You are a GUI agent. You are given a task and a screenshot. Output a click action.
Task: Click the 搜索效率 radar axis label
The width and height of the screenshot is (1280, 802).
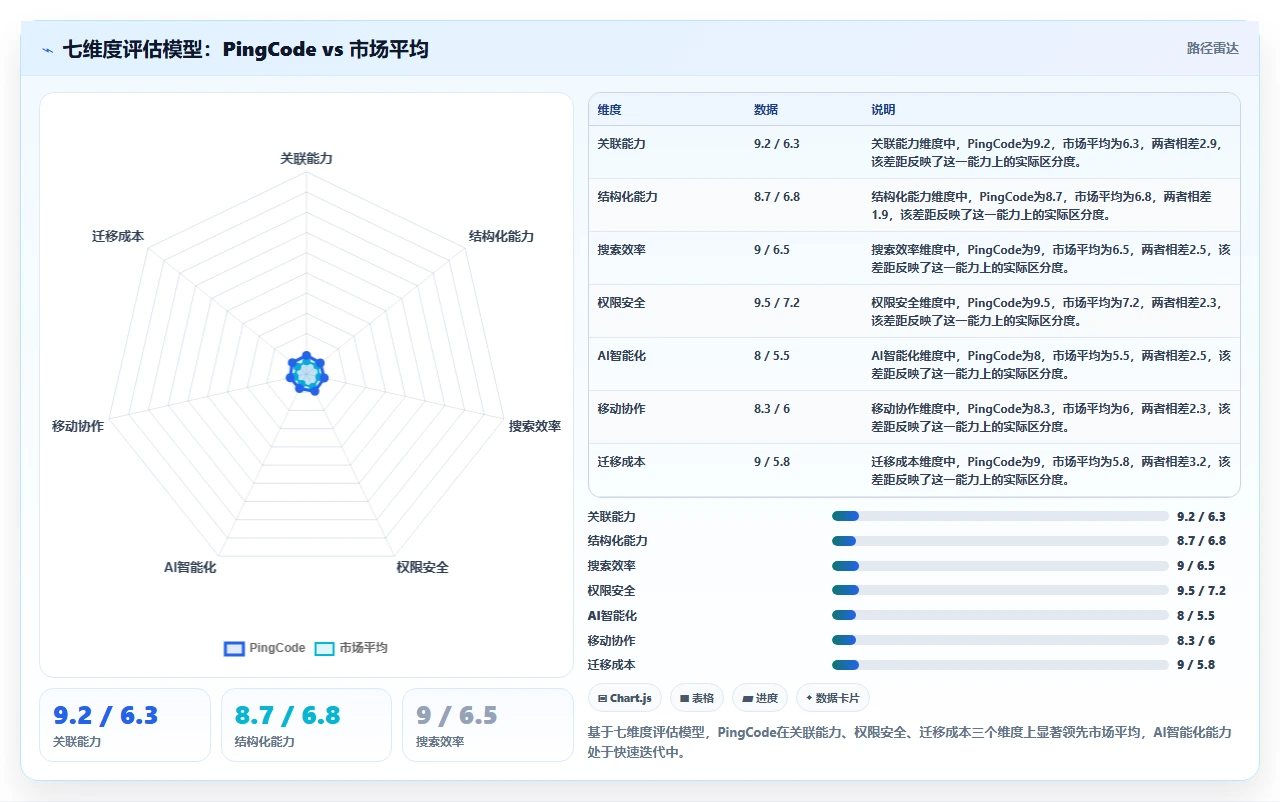(535, 427)
